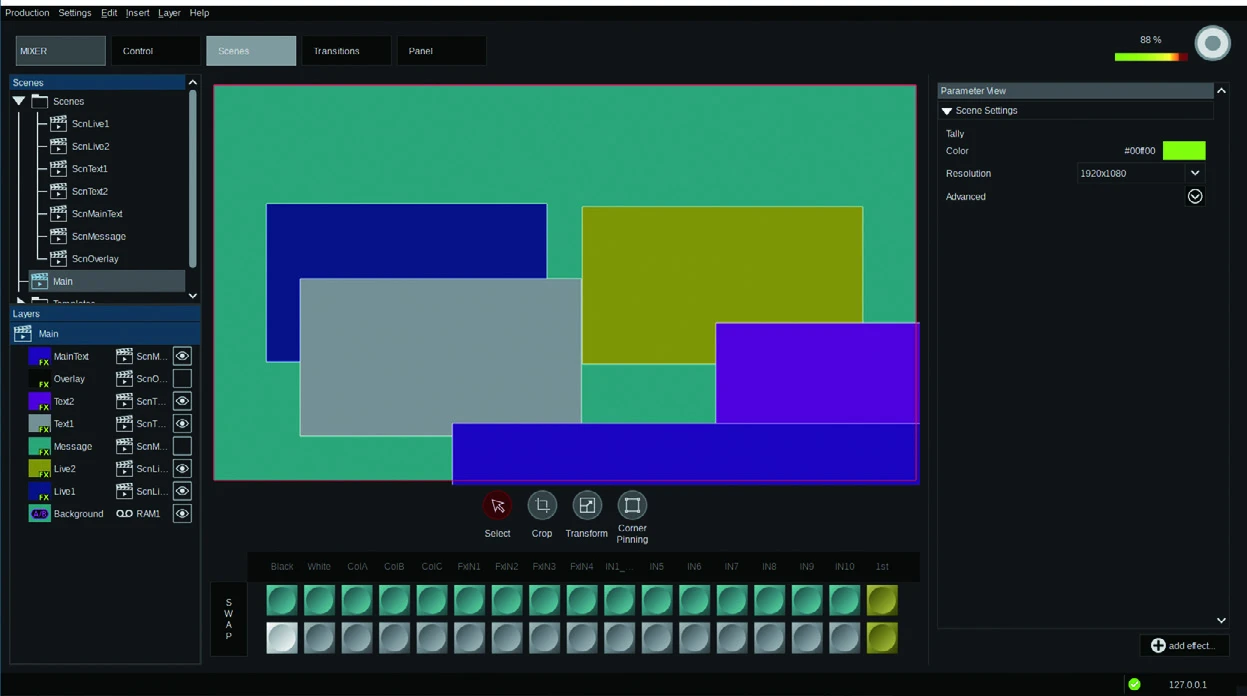The height and width of the screenshot is (696, 1247).
Task: Click the Scenes panel vertical scrollbar
Action: click(193, 178)
